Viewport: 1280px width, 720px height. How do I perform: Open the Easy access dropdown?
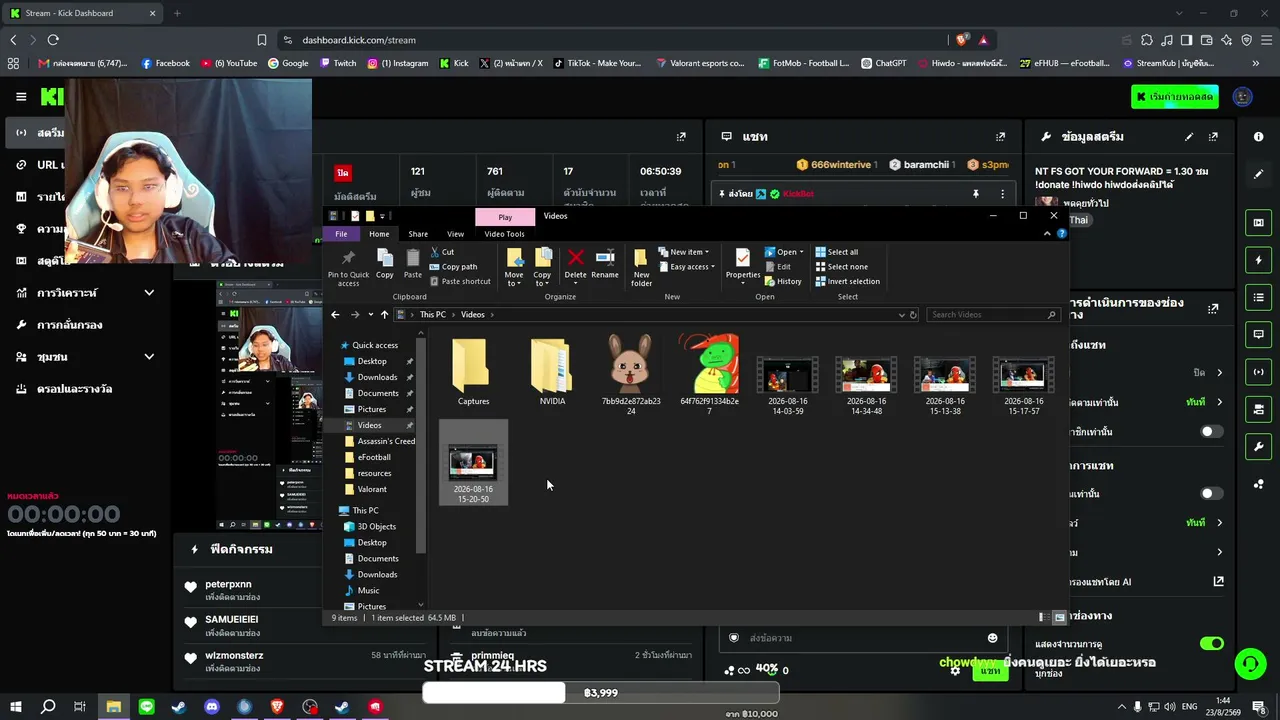click(x=687, y=267)
